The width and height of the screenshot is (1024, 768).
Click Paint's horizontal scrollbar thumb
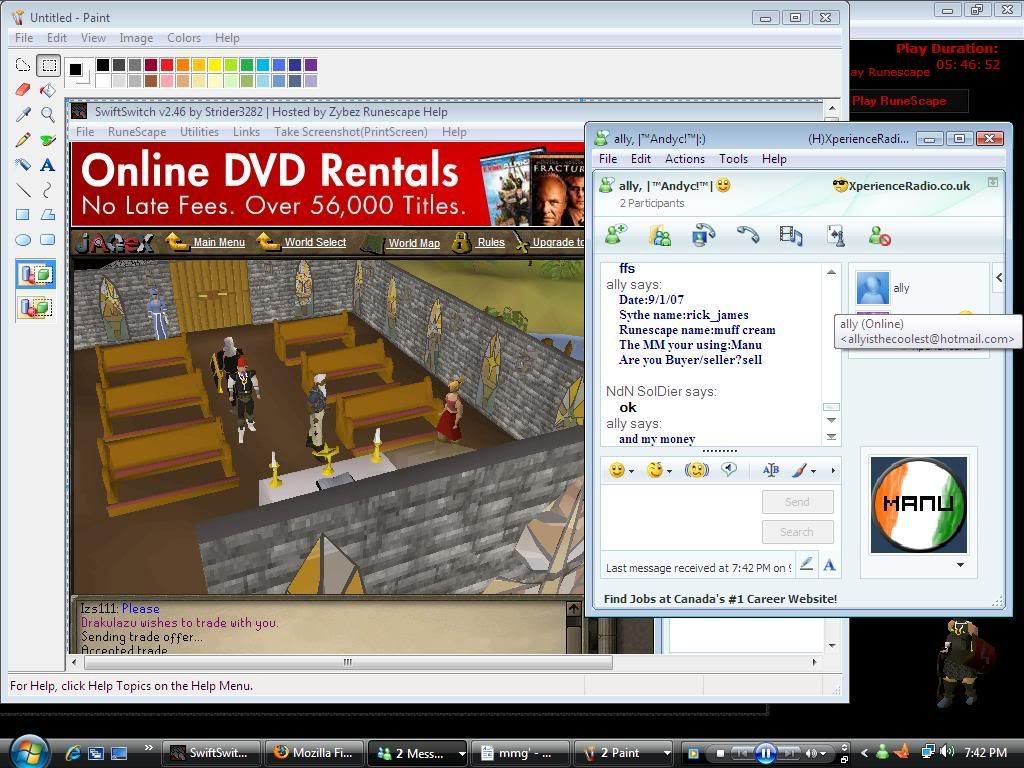[x=348, y=662]
